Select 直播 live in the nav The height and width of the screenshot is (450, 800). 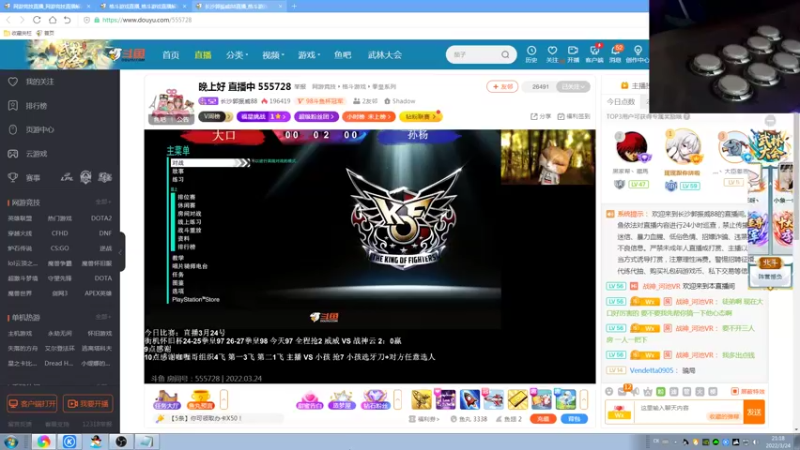(203, 55)
